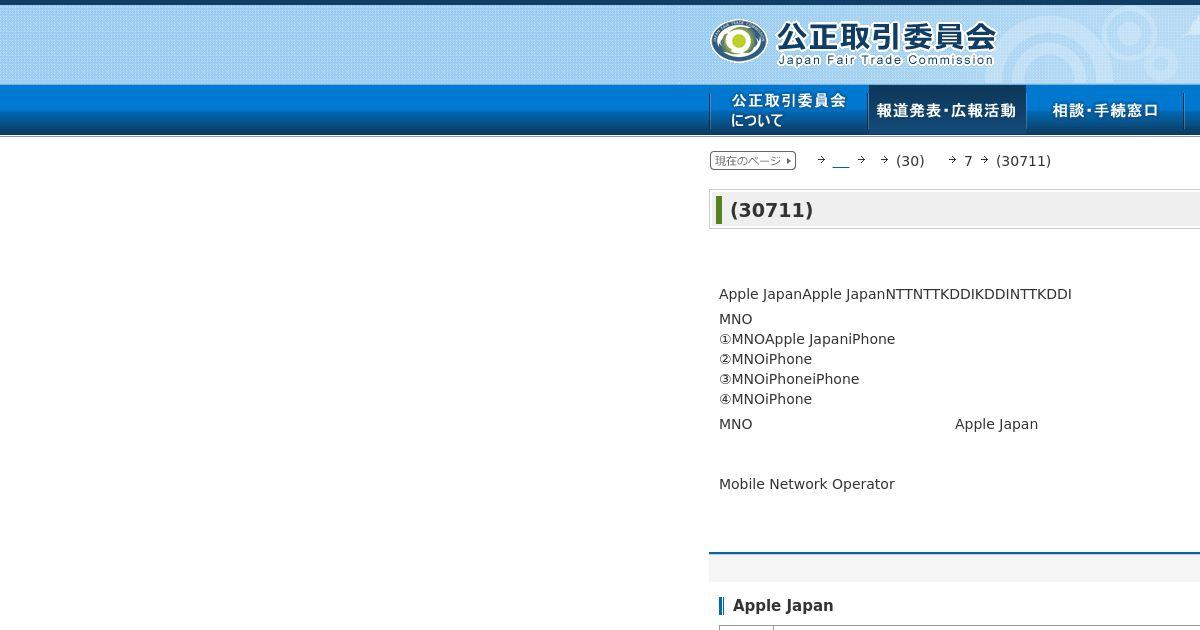Image resolution: width=1200 pixels, height=630 pixels.
Task: Click the 現在のページ breadcrumb label
Action: pyautogui.click(x=753, y=161)
